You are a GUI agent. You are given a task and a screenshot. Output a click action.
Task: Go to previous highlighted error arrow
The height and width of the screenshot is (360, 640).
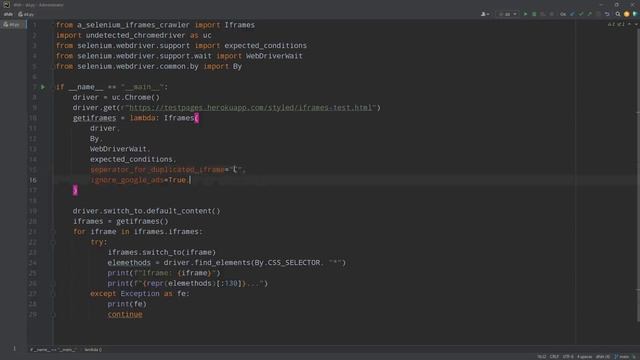[630, 24]
